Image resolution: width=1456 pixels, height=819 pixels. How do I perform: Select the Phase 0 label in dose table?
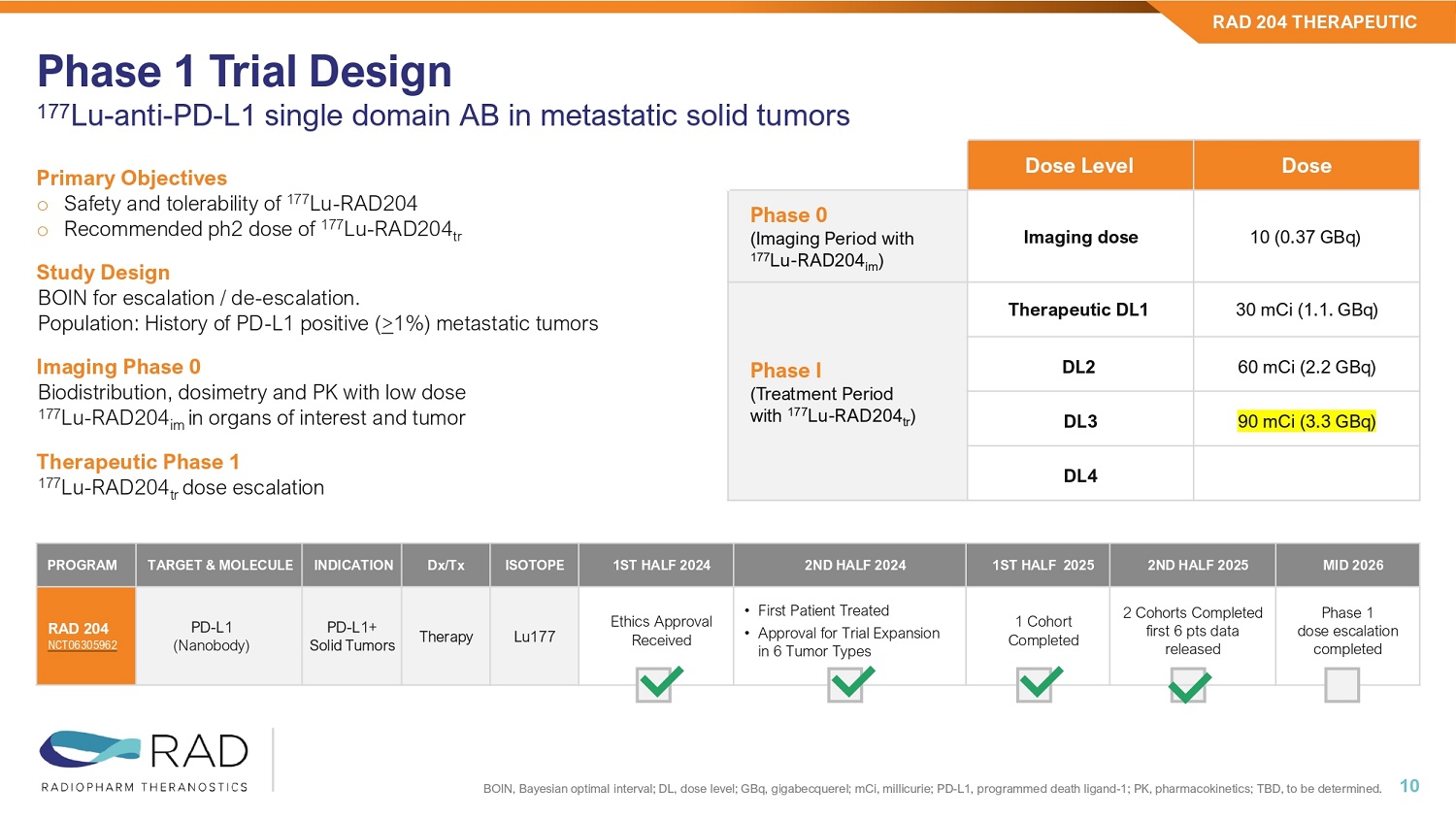click(x=788, y=215)
